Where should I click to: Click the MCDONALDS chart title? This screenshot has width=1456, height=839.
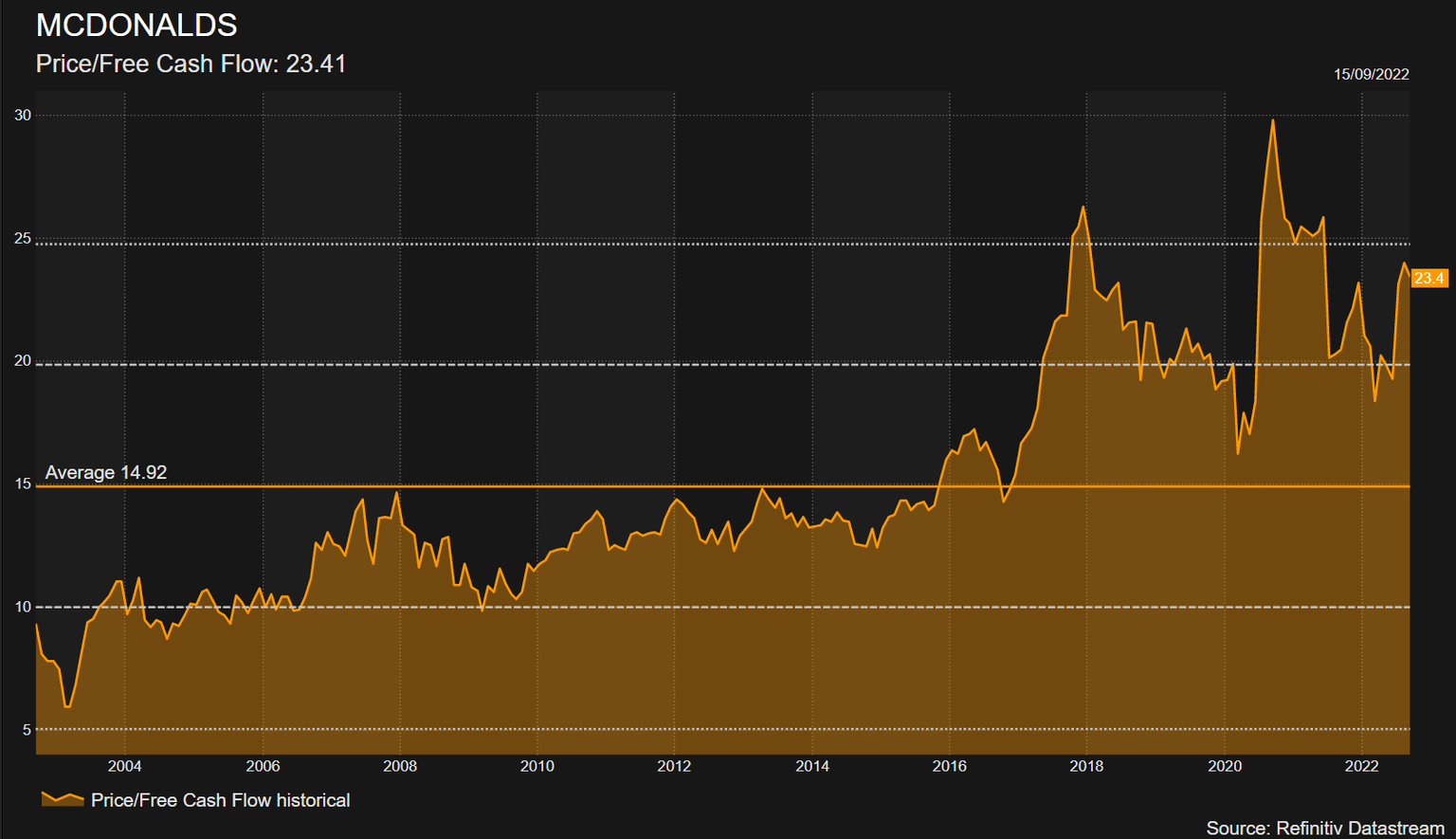(136, 26)
